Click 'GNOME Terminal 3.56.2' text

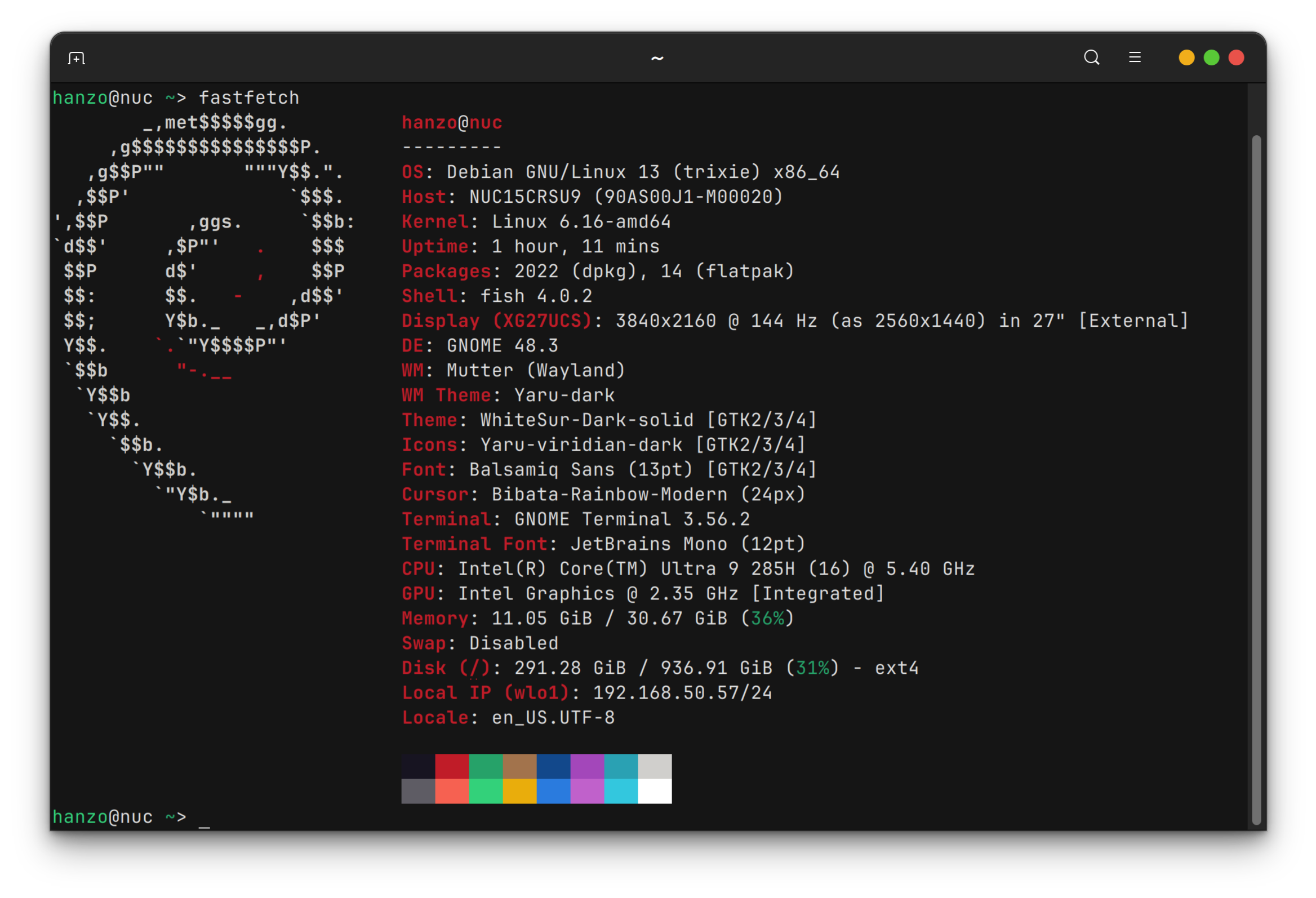click(x=632, y=519)
